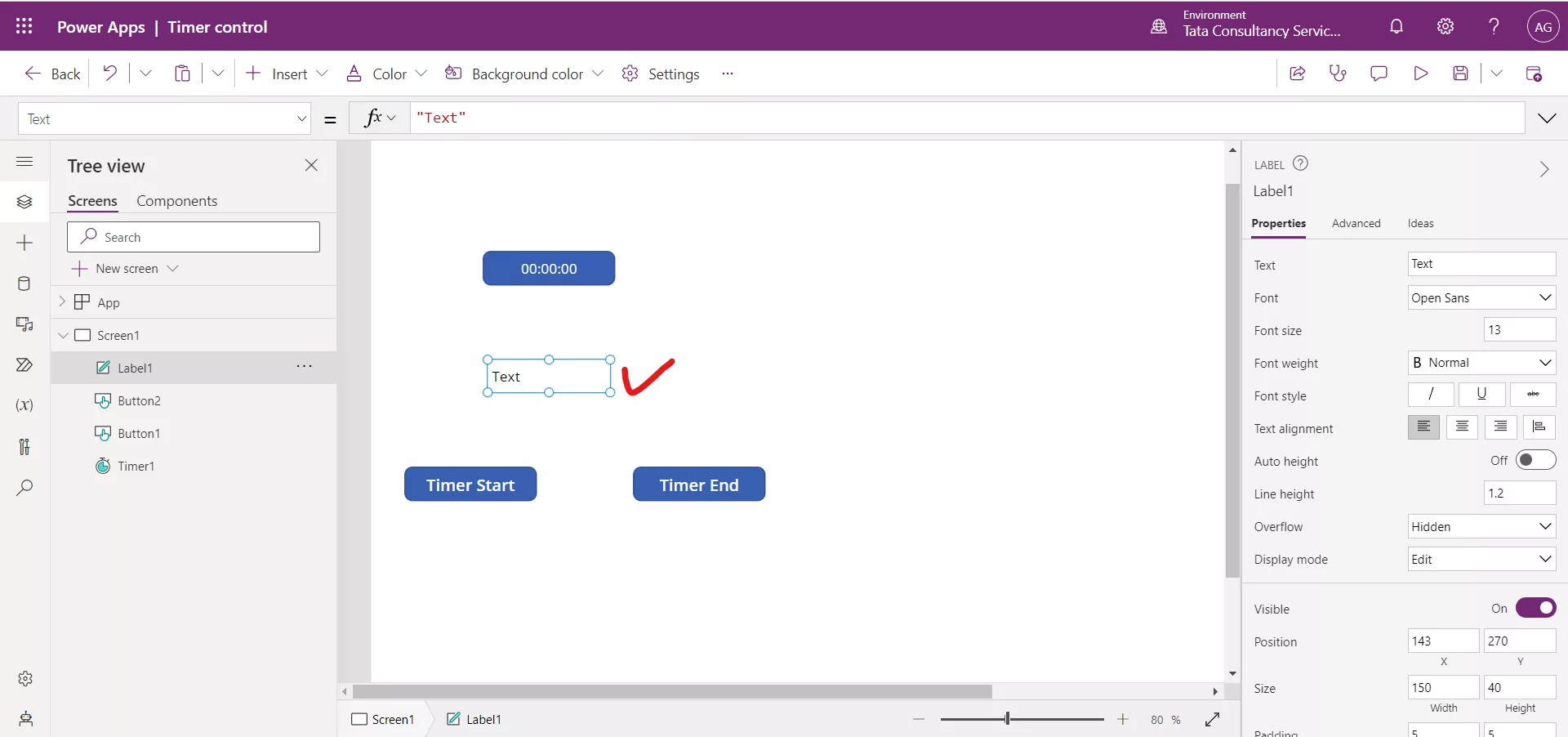Click the Timer Start button on canvas
This screenshot has height=737, width=1568.
470,484
